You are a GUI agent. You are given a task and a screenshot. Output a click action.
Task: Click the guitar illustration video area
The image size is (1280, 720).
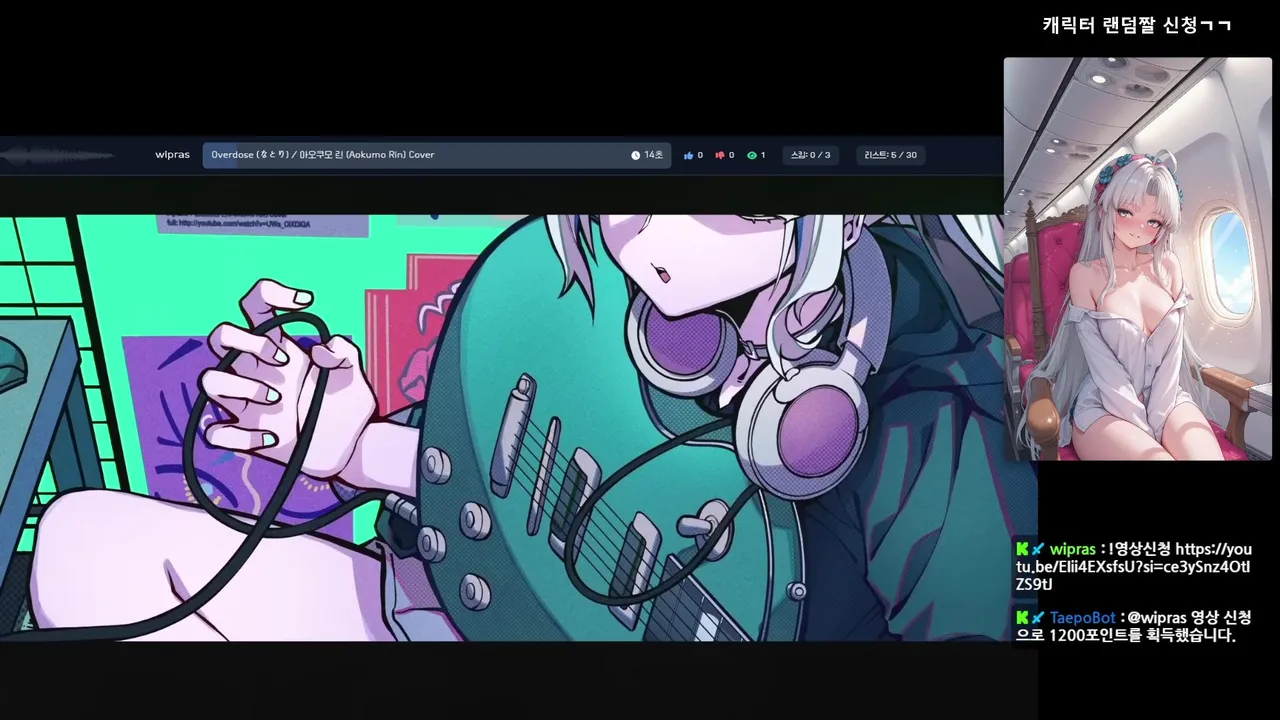pos(519,427)
